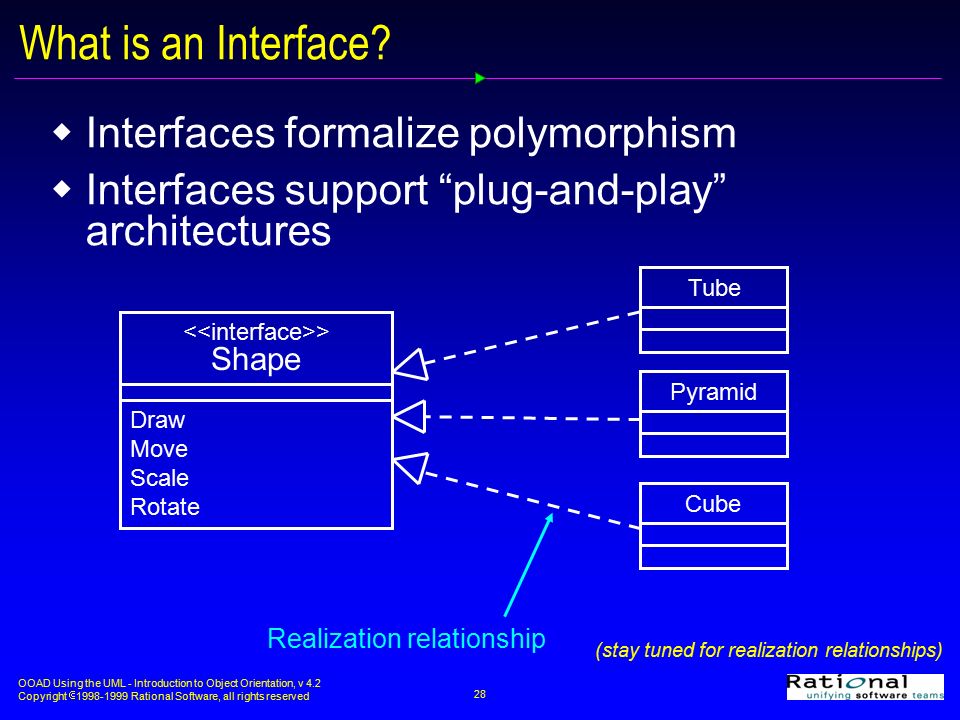960x720 pixels.
Task: Click the OOAD Using the UML footer line
Action: 169,683
